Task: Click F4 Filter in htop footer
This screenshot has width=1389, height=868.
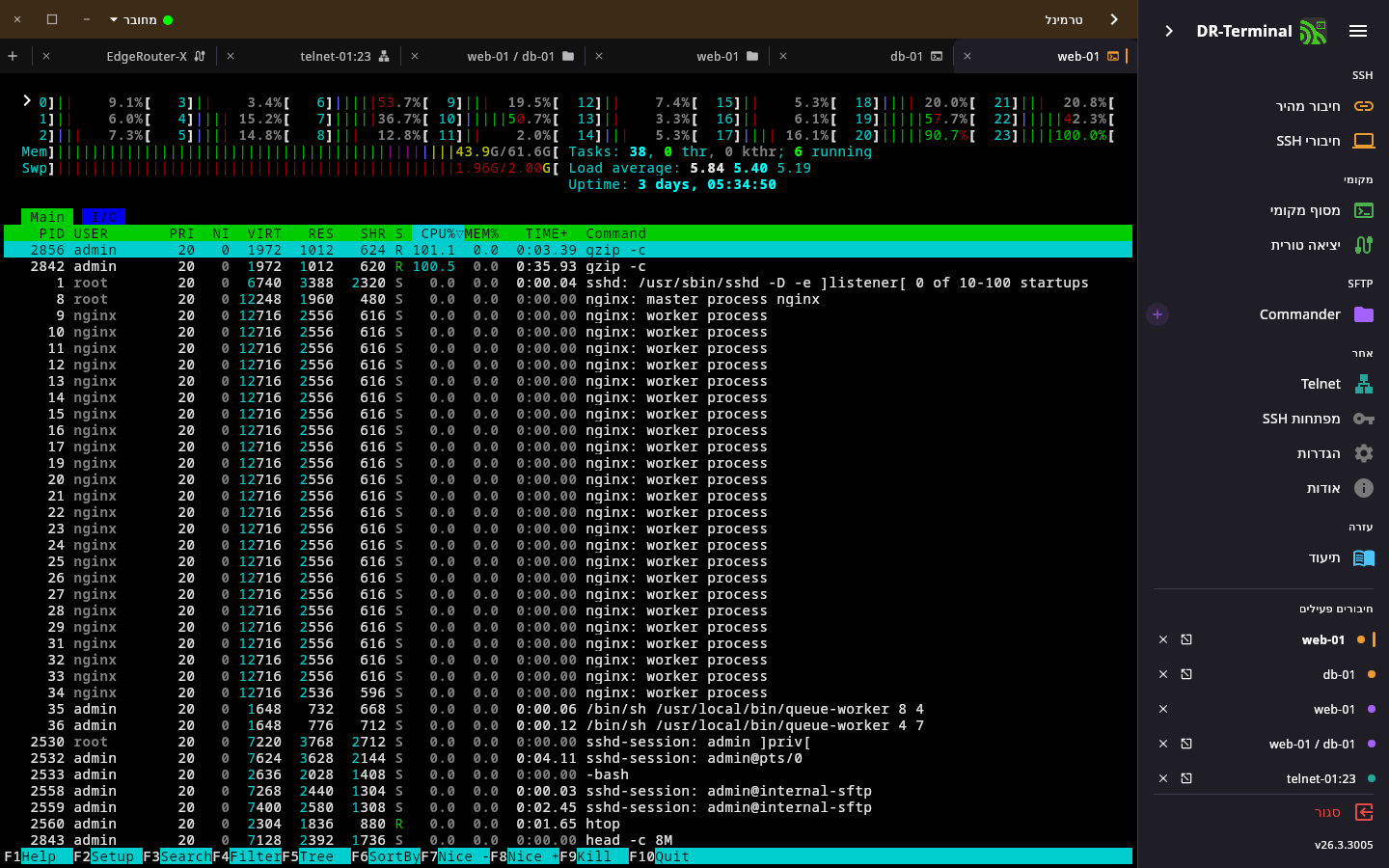Action: pos(247,856)
